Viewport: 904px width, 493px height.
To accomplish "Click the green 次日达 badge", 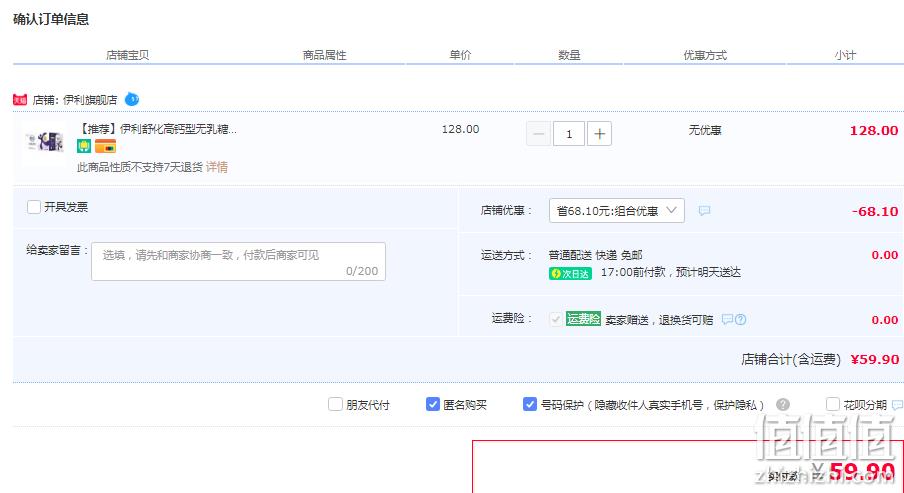I will (x=570, y=273).
